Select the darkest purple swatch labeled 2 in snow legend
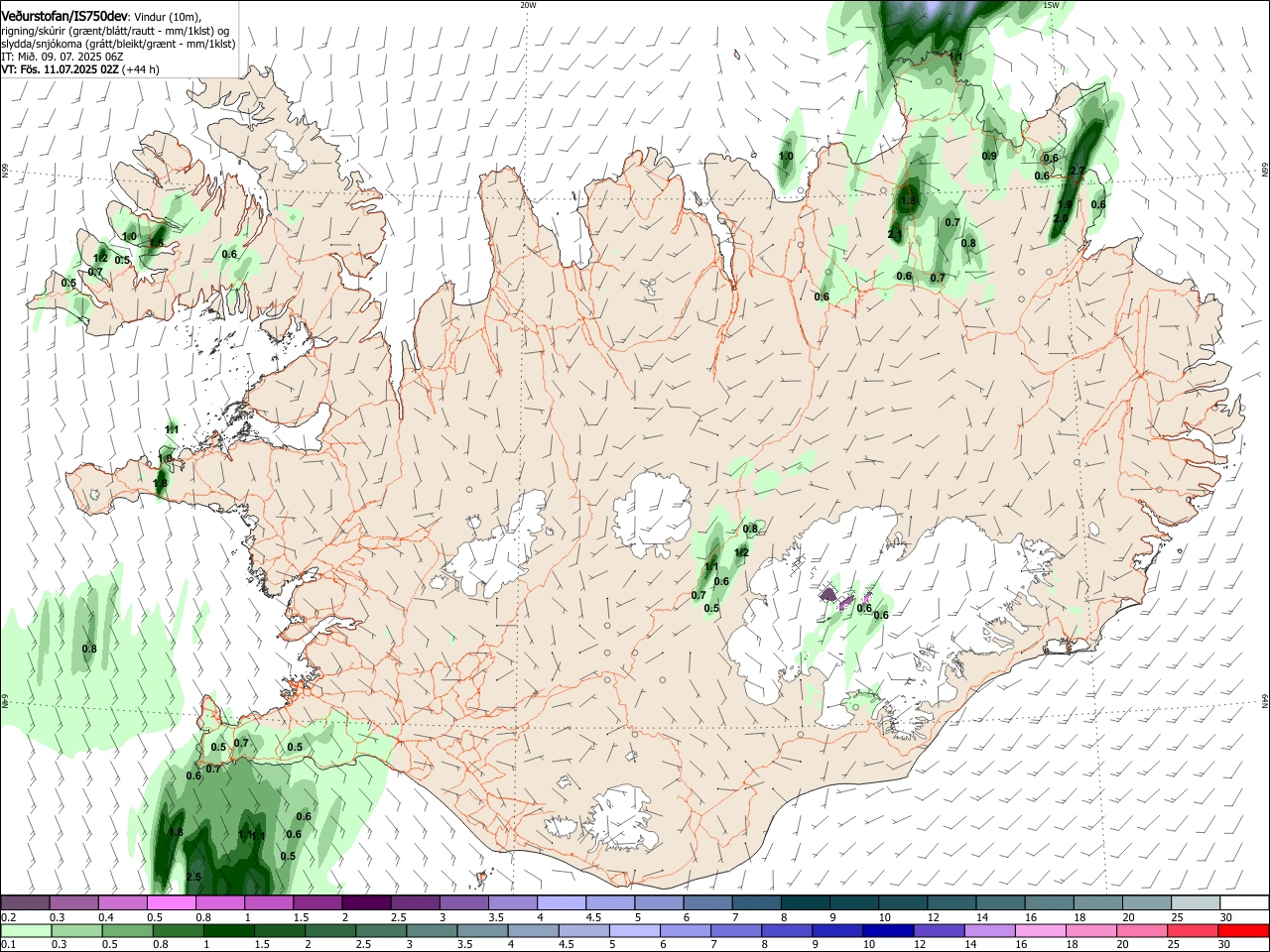This screenshot has height=952, width=1270. tap(366, 902)
